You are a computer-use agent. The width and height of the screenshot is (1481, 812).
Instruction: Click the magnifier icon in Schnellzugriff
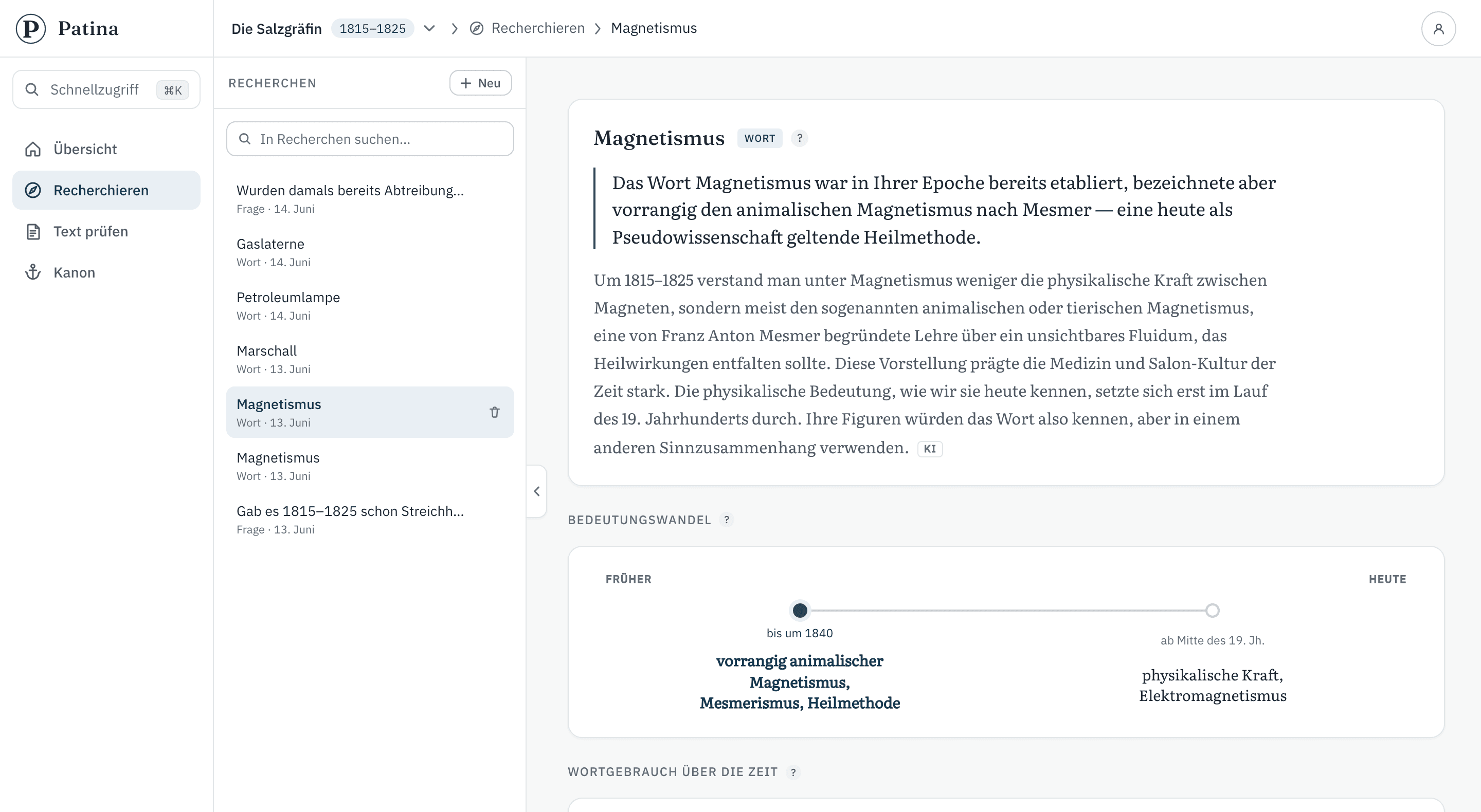click(32, 89)
